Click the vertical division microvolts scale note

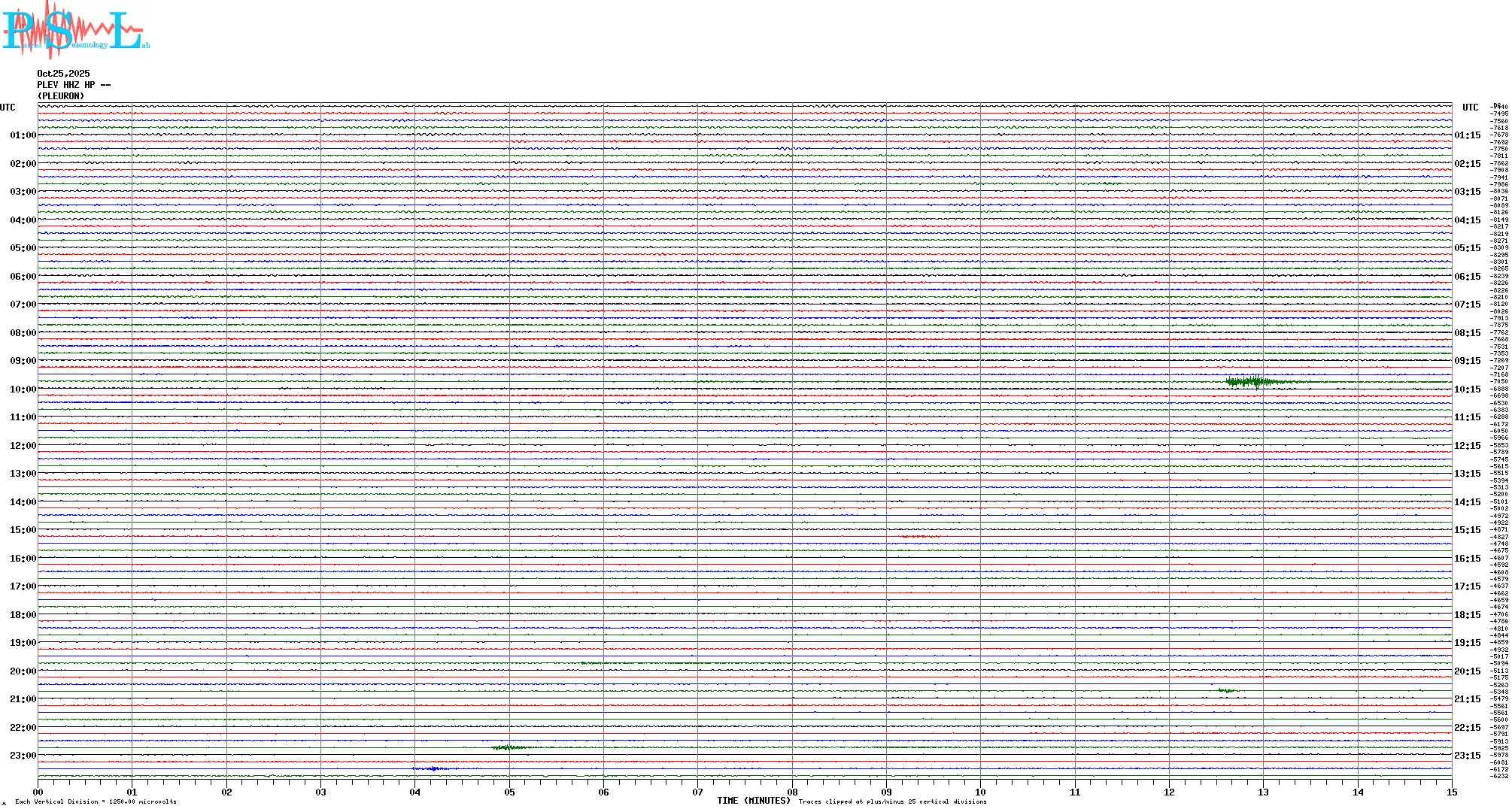point(96,801)
